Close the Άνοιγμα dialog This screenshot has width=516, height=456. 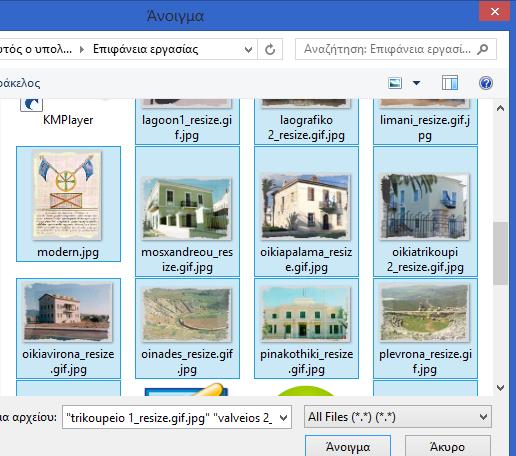point(495,12)
